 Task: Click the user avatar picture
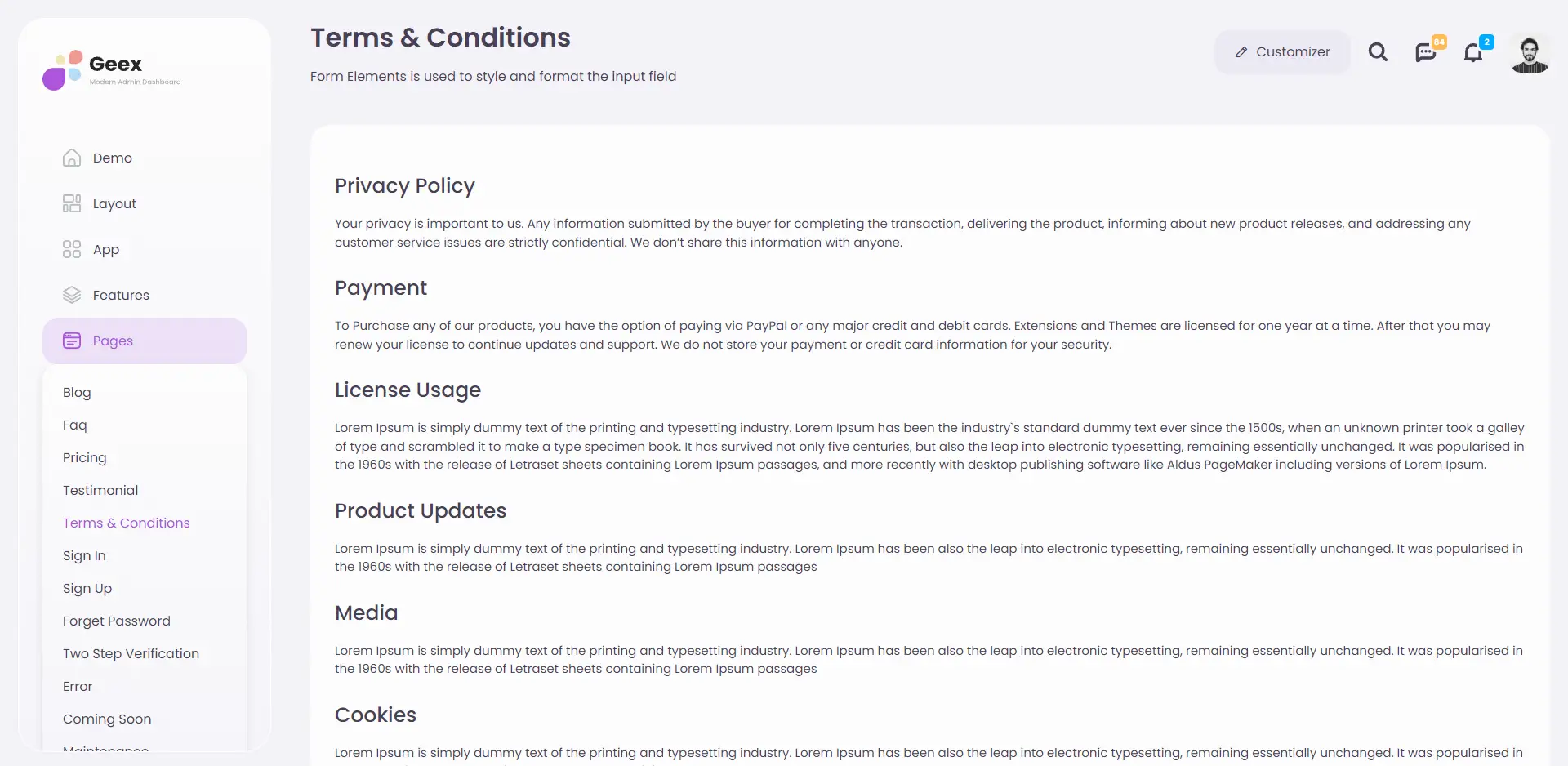coord(1530,54)
